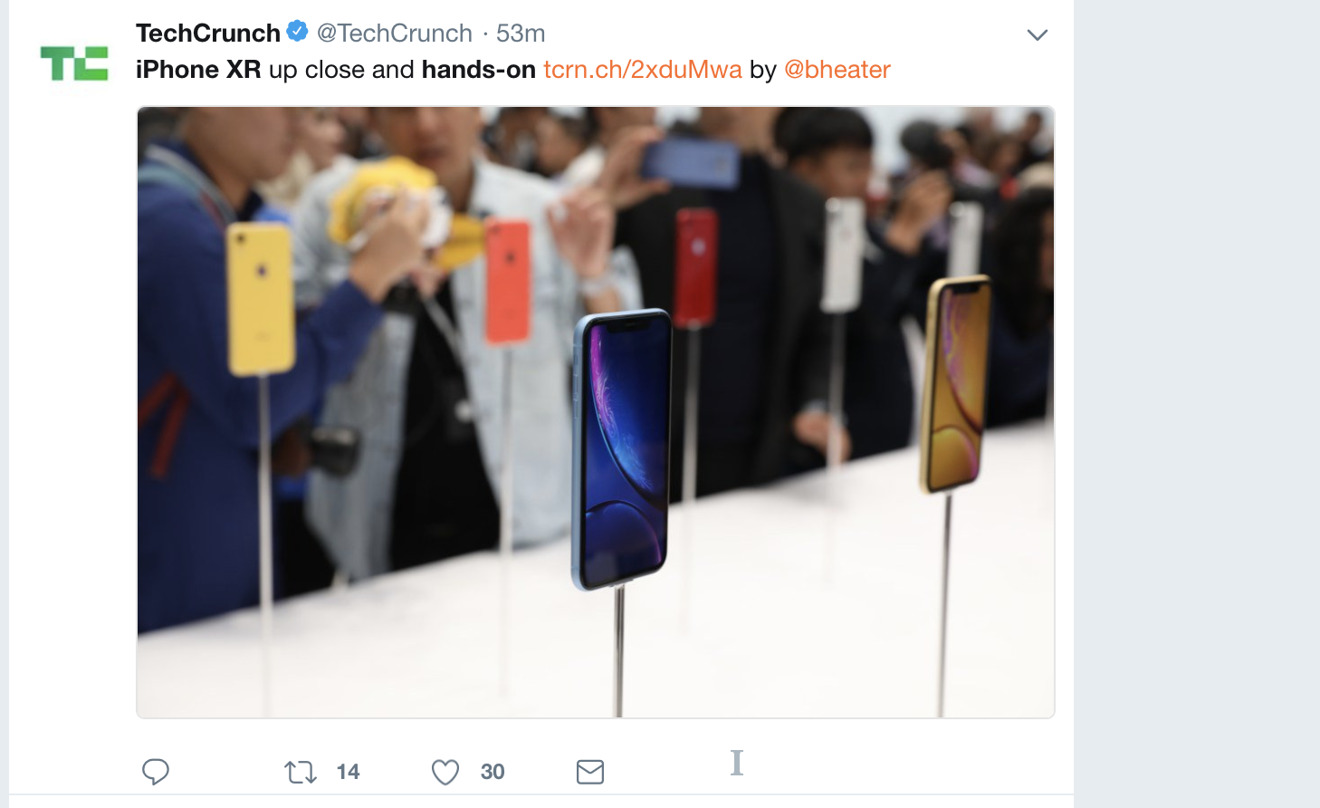This screenshot has height=808, width=1320.
Task: Click the blurred coral iPhone in photo
Action: 508,282
